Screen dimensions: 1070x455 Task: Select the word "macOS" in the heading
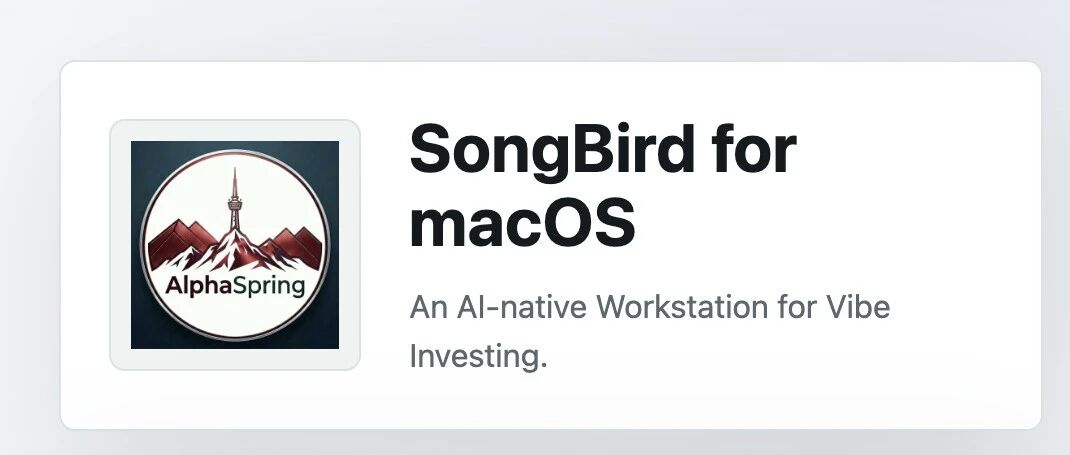tap(522, 224)
